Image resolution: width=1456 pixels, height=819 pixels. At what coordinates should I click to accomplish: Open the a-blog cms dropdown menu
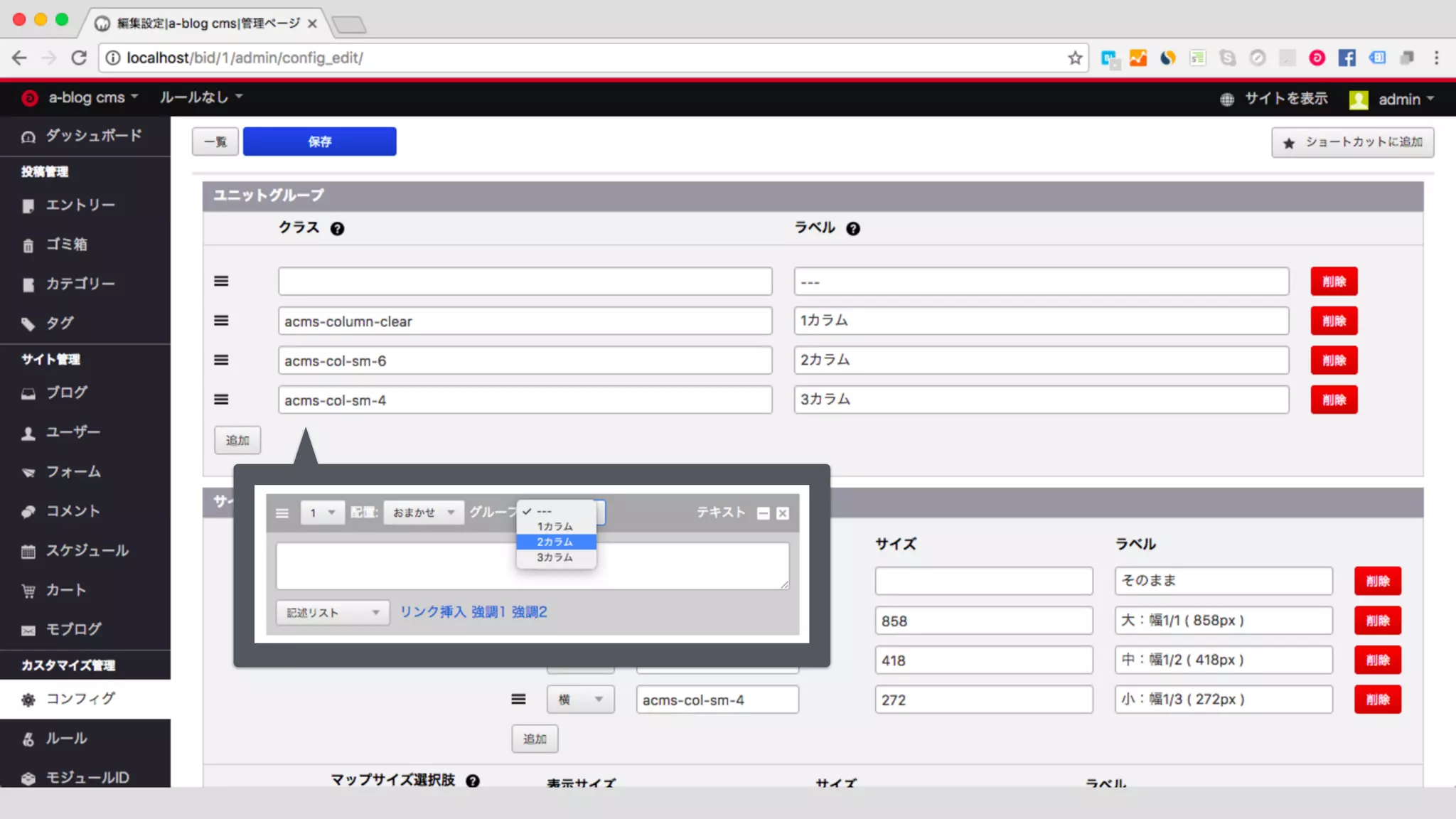click(x=85, y=97)
